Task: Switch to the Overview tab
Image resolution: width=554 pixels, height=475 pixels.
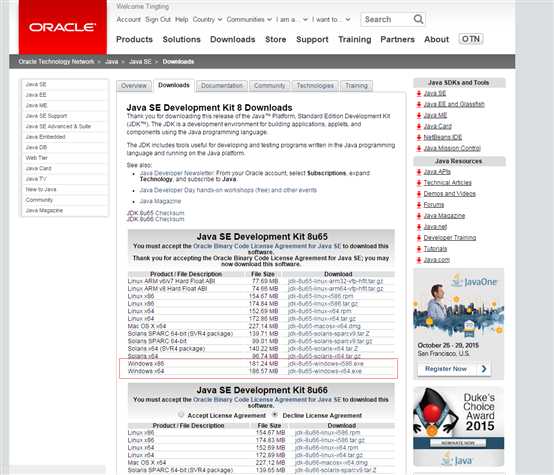Action: click(134, 86)
